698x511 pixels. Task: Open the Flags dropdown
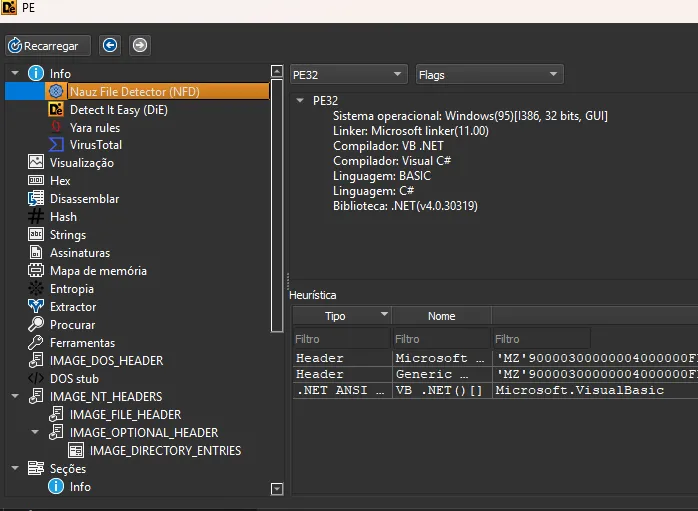[x=489, y=75]
